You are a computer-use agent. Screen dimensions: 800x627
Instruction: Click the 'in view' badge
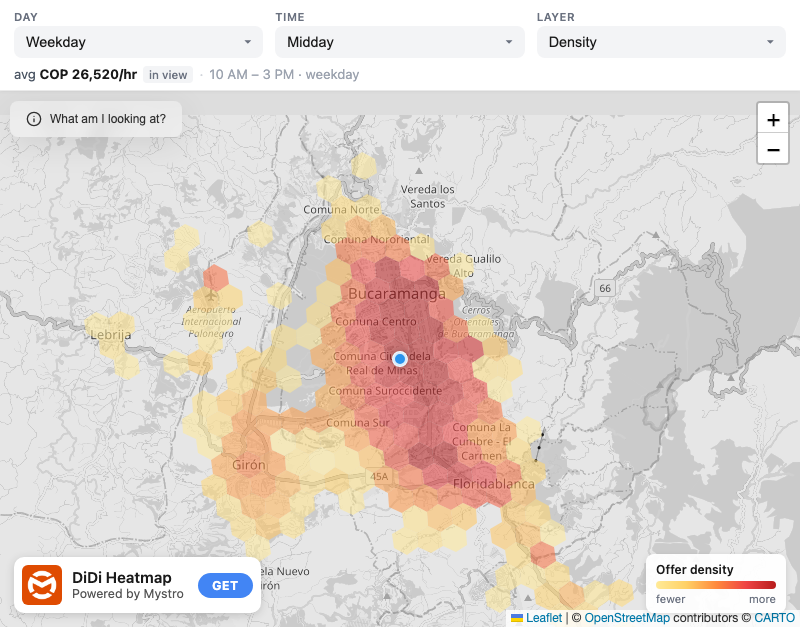[x=168, y=74]
